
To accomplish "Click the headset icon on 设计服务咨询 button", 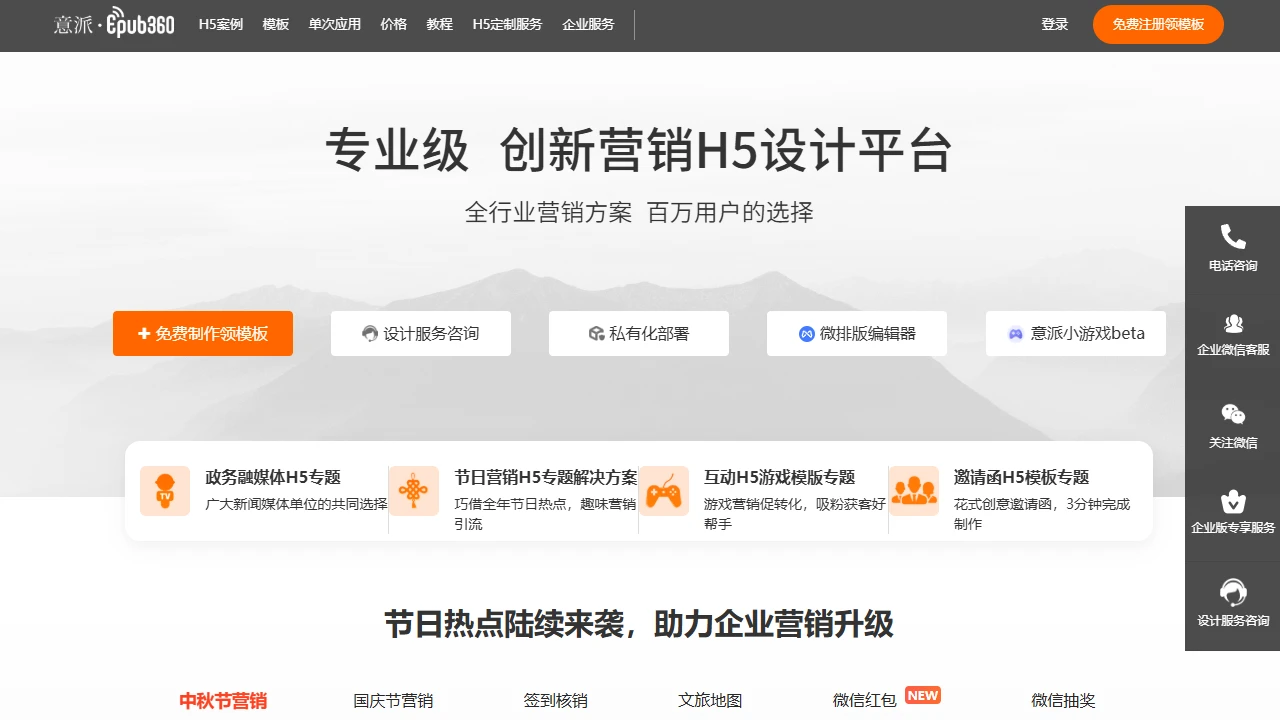I will click(370, 334).
